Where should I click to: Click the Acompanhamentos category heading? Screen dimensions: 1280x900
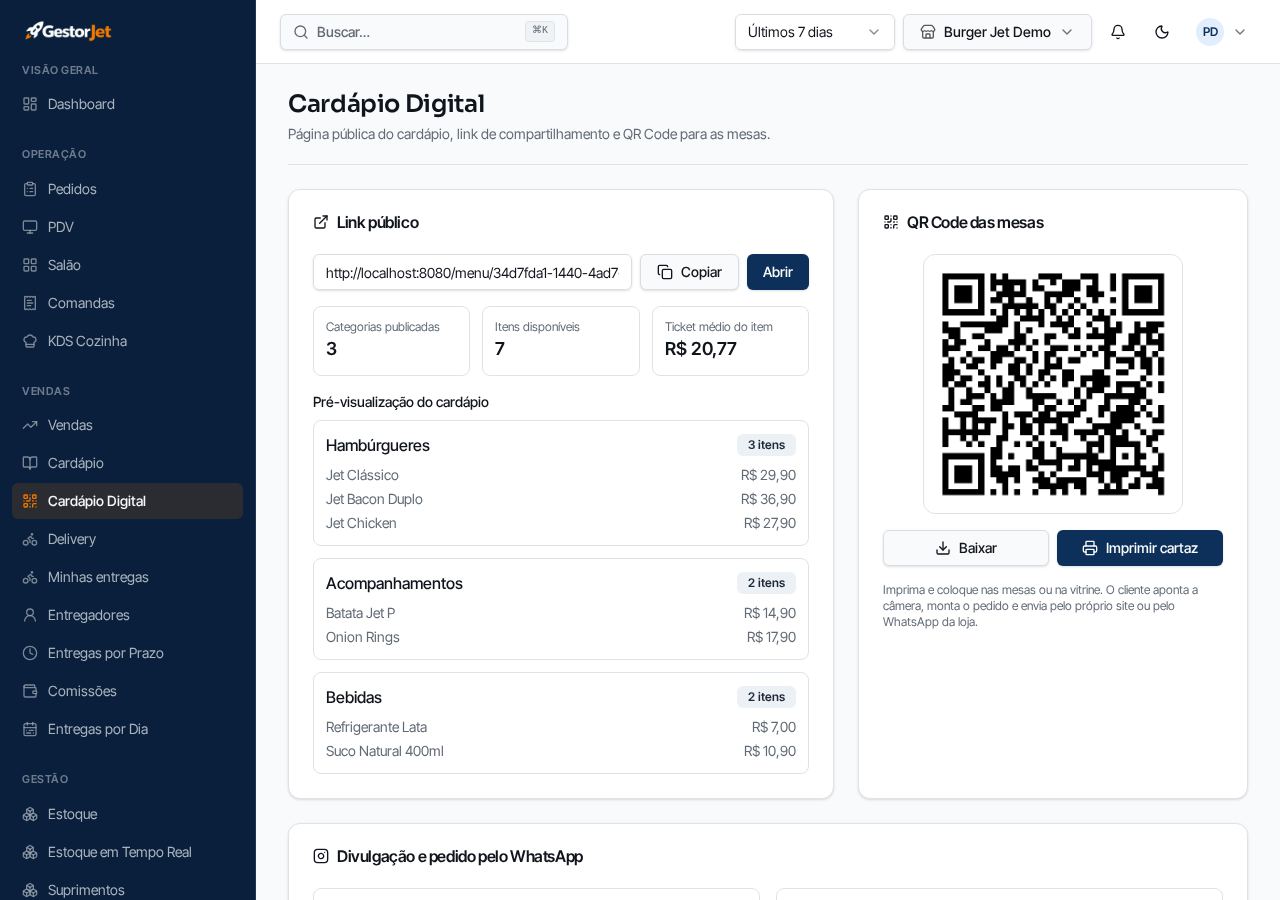coord(394,583)
